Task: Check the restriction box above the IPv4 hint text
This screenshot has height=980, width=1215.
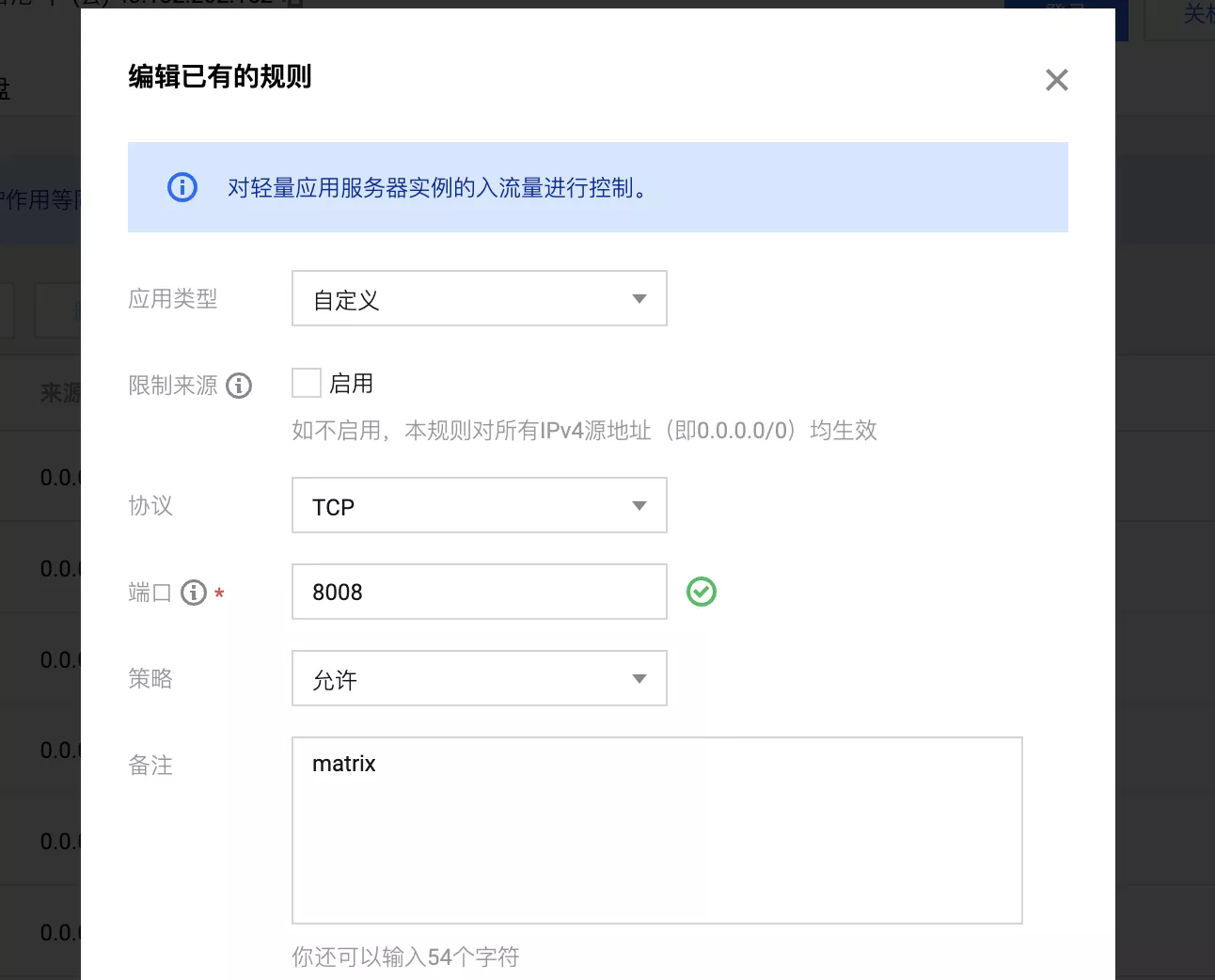Action: tap(306, 382)
